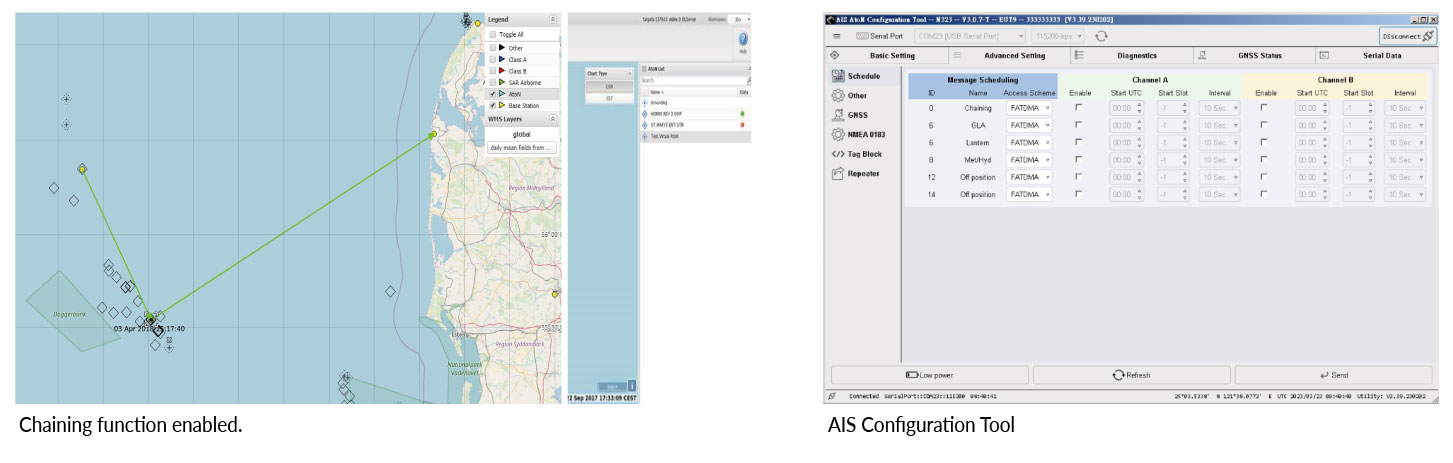
Task: Click the refresh ports icon beside baud rate
Action: 1101,36
